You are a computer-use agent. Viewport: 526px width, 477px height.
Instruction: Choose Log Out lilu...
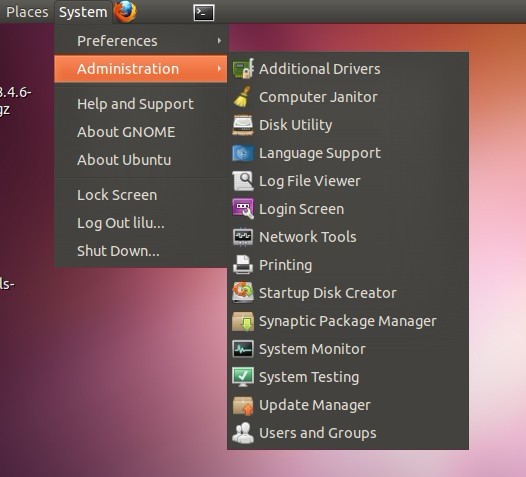click(141, 223)
